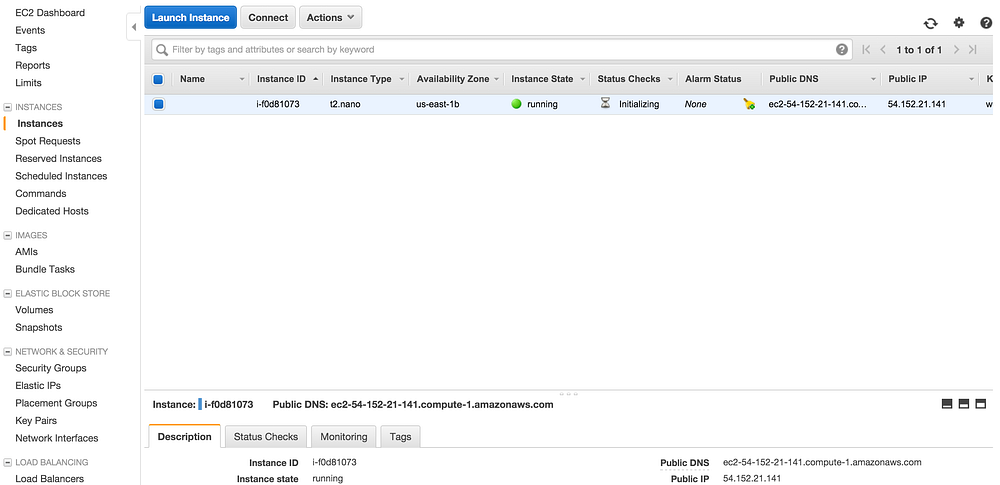Collapse the ELASTIC BLOCK STORE section

pyautogui.click(x=8, y=294)
